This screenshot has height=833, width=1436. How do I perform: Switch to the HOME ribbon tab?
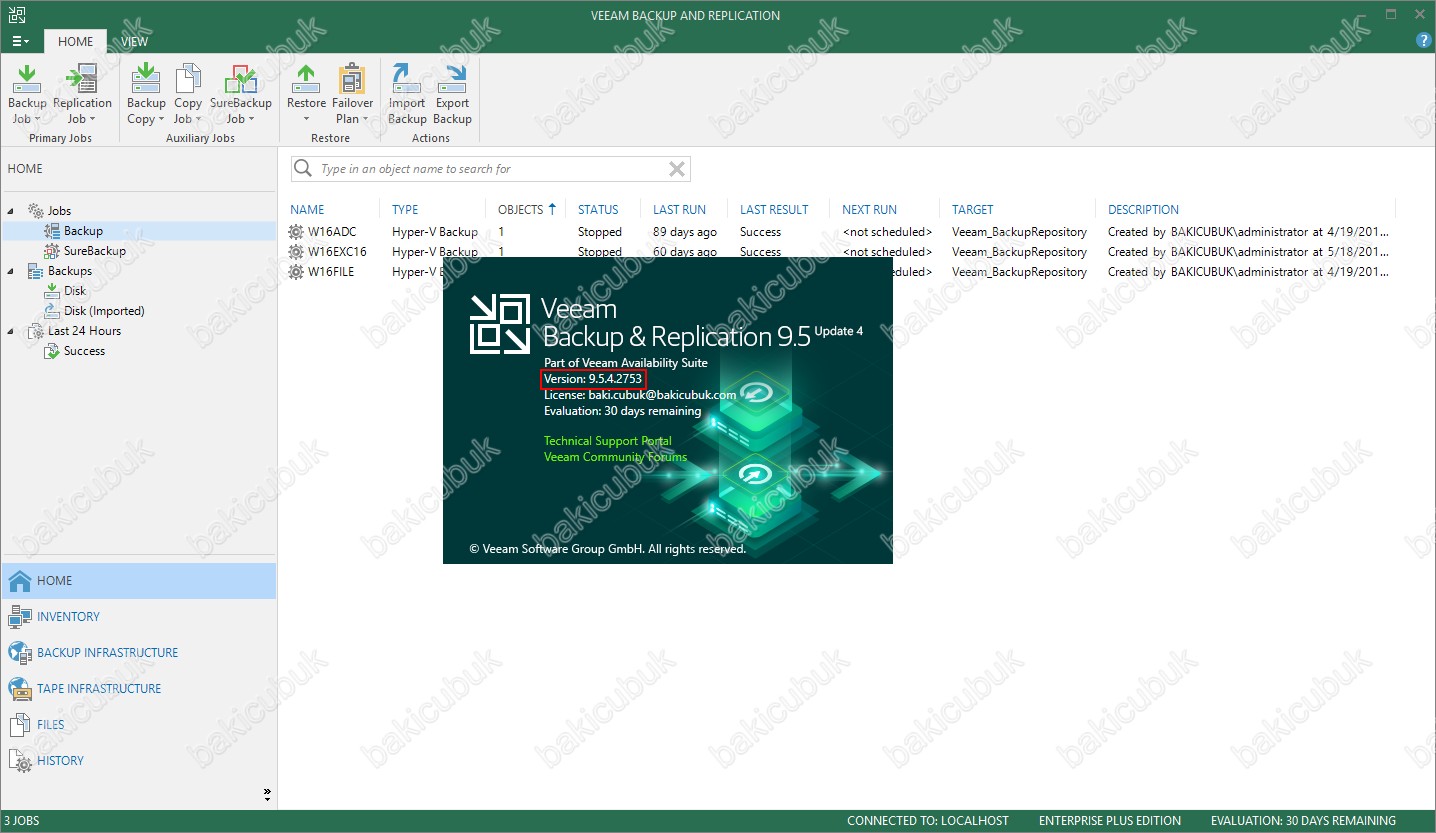point(75,41)
